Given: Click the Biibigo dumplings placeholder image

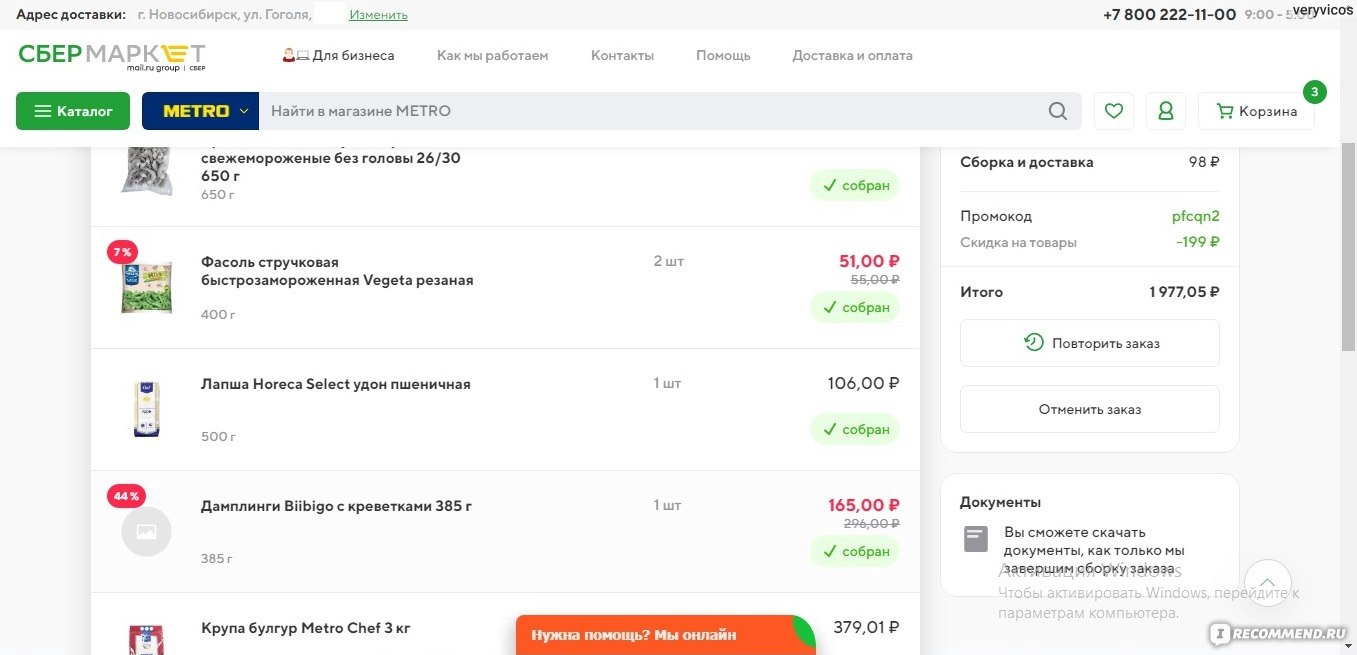Looking at the screenshot, I should 146,531.
